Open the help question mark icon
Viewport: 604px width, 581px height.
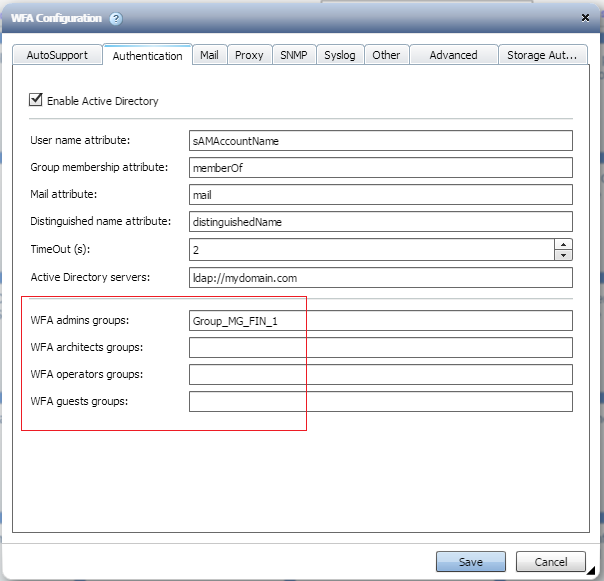[116, 18]
